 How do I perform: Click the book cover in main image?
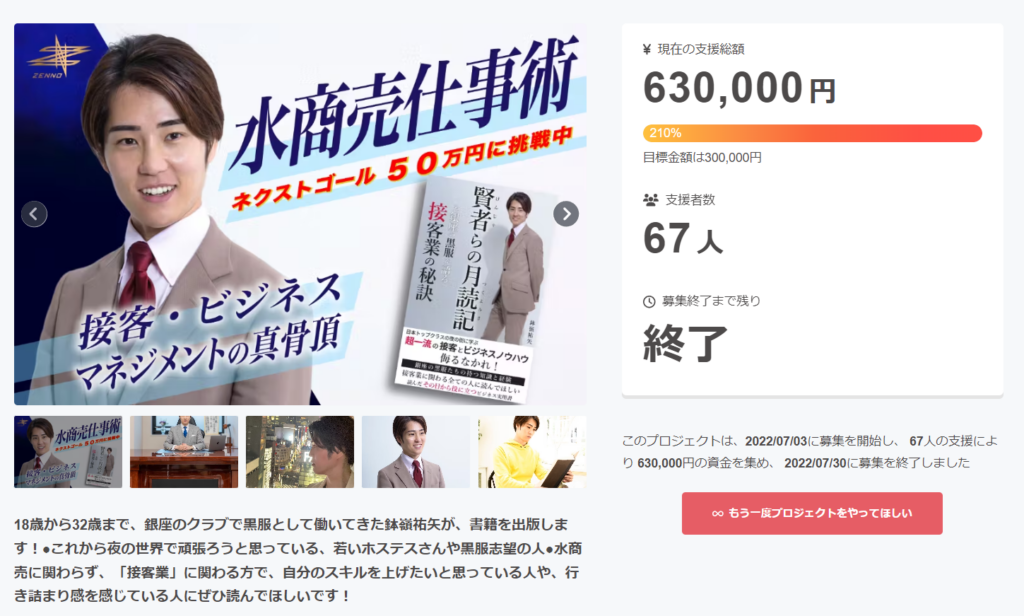(x=475, y=291)
